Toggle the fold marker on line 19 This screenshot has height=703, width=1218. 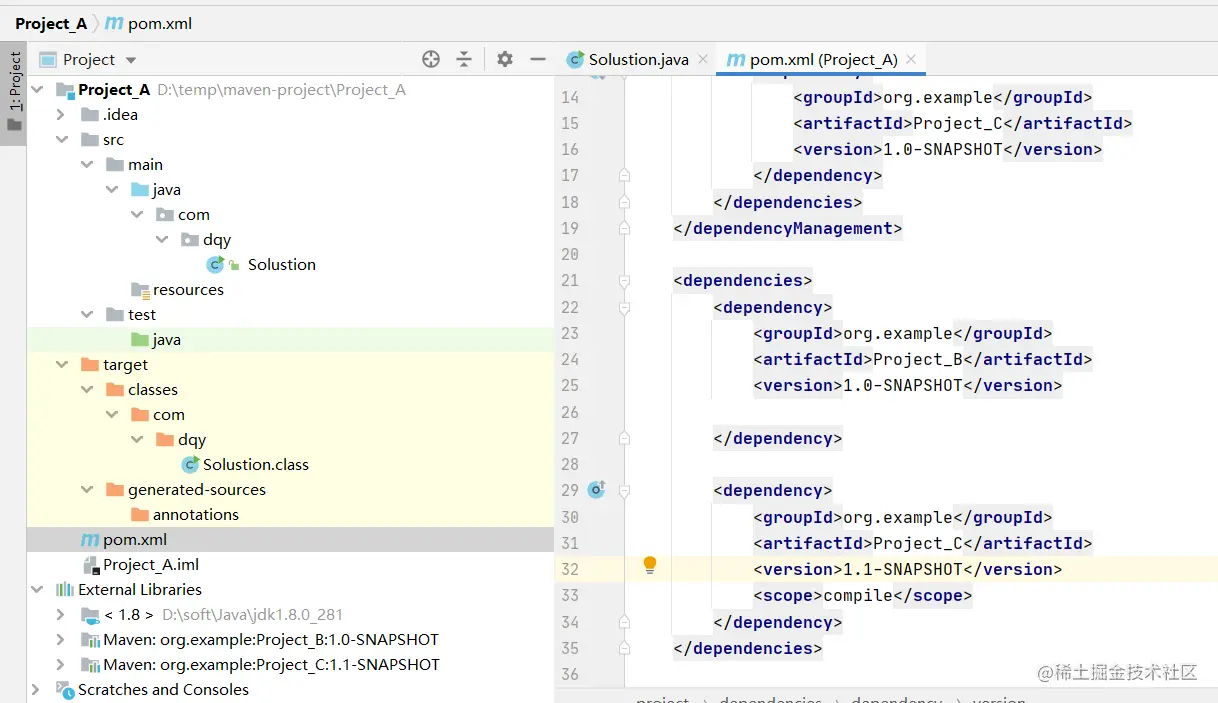(624, 228)
